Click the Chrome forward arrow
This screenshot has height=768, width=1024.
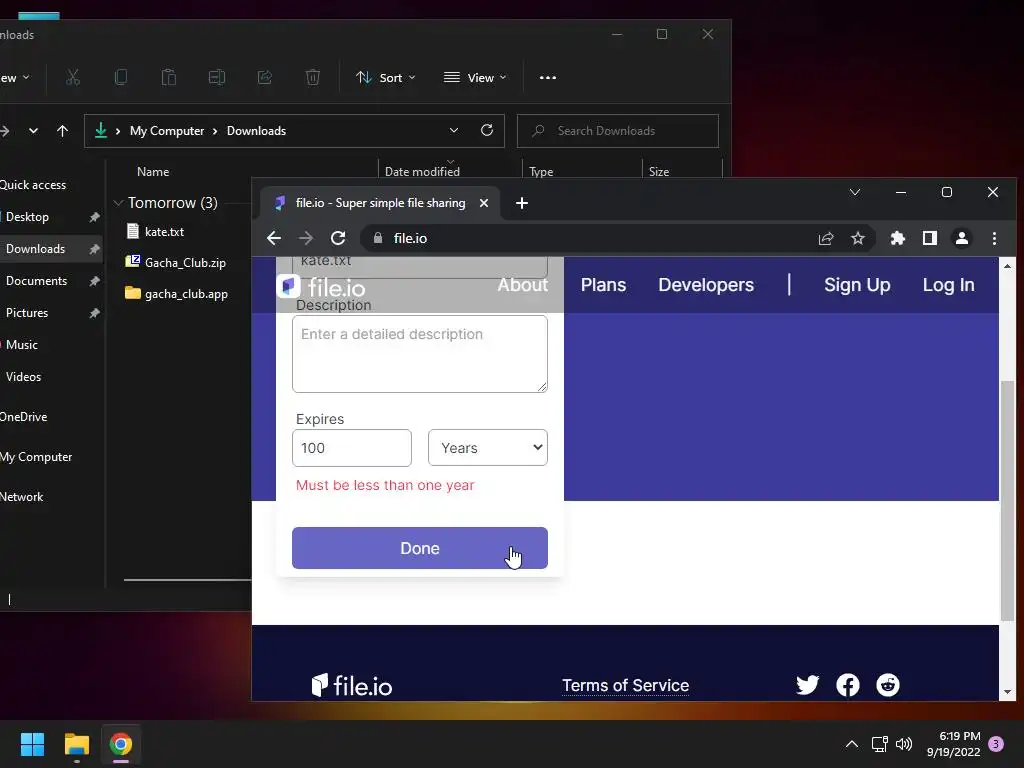coord(306,238)
